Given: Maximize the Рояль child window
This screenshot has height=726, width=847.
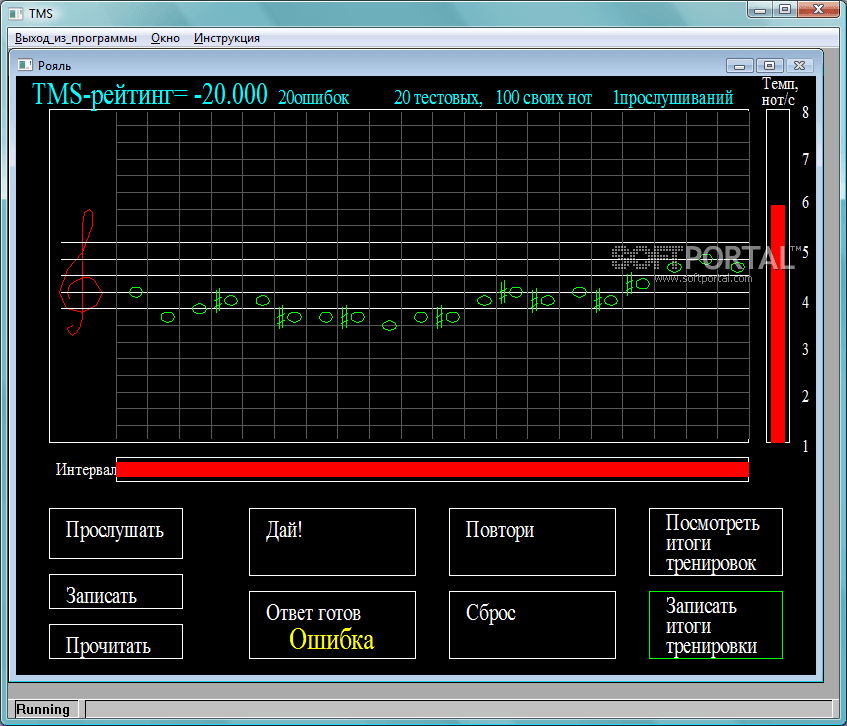Looking at the screenshot, I should (x=769, y=66).
